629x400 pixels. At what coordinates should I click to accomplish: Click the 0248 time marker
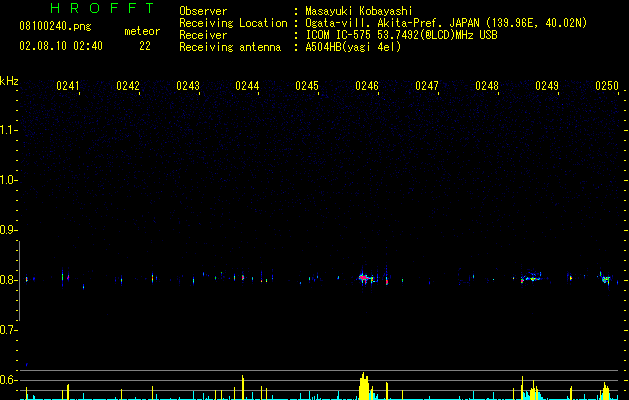tap(487, 86)
